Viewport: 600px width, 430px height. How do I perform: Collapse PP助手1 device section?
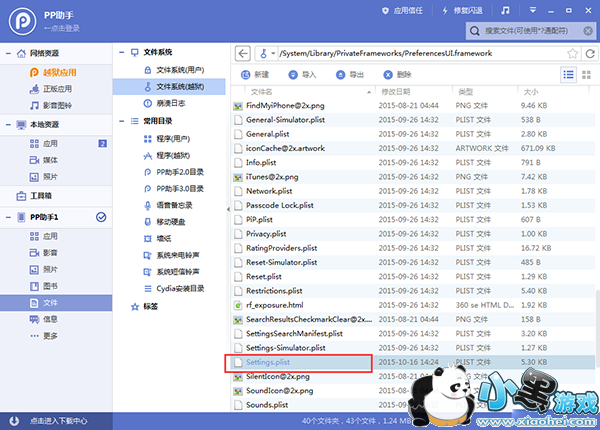click(8, 217)
